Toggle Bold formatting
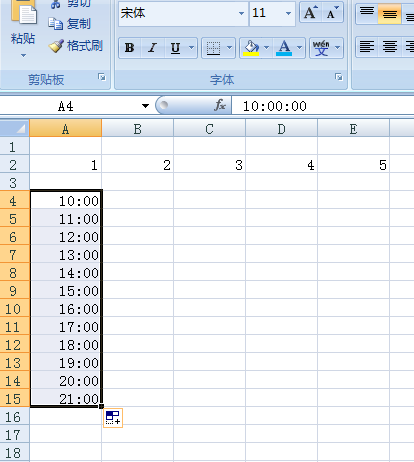This screenshot has width=414, height=462. [x=130, y=48]
